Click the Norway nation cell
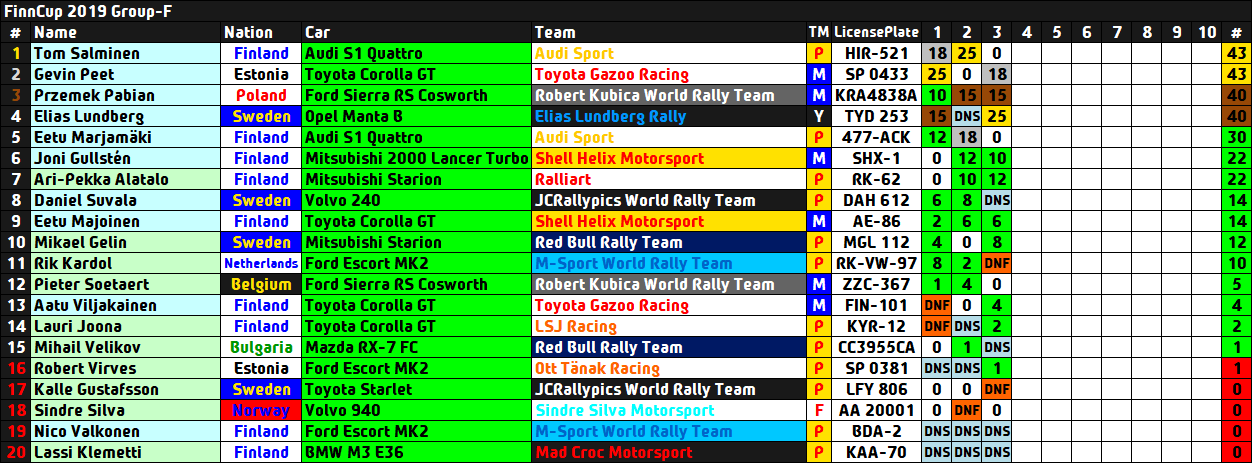The width and height of the screenshot is (1252, 463). [x=261, y=410]
